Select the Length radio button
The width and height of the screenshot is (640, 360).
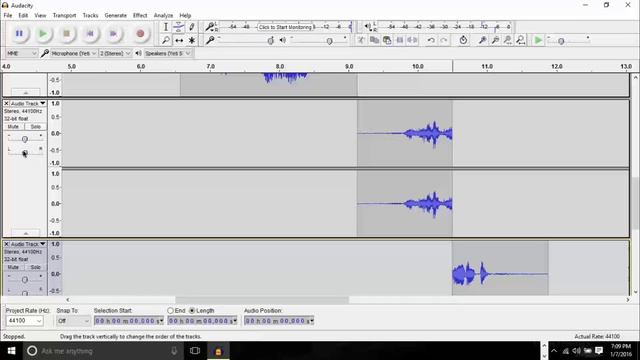(x=192, y=311)
